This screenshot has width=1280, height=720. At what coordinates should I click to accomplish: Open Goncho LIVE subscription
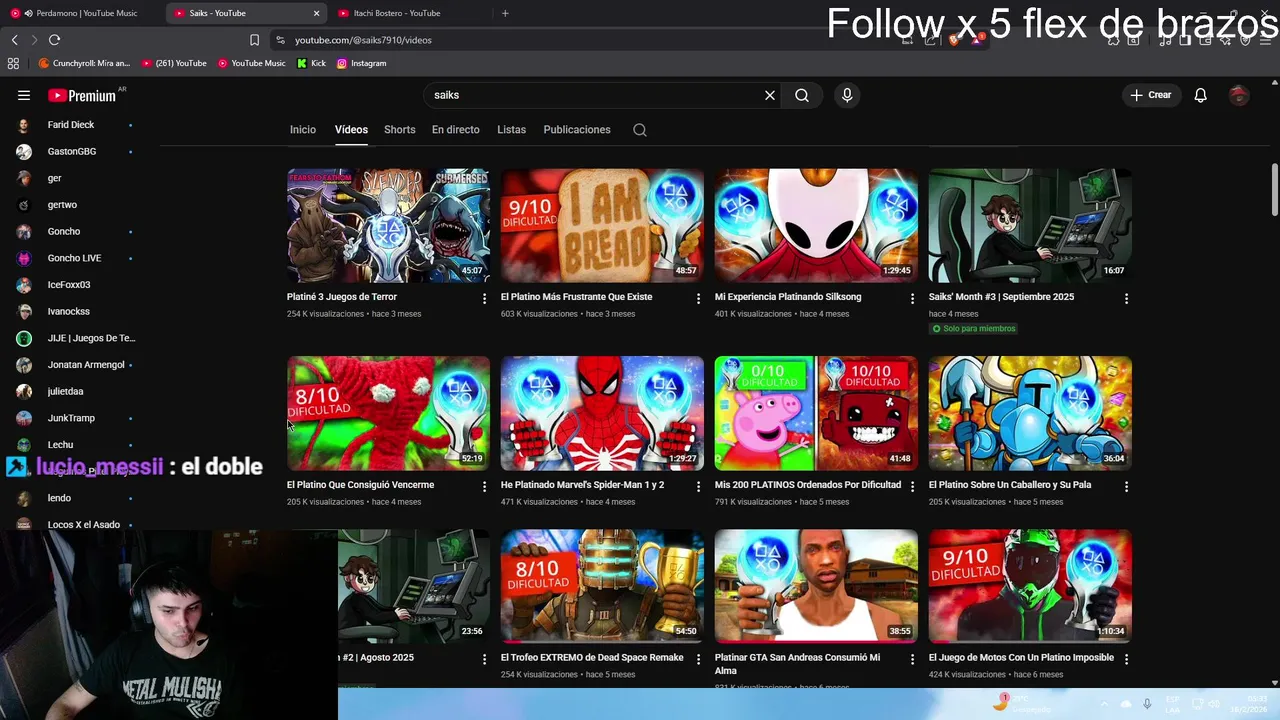coord(75,258)
